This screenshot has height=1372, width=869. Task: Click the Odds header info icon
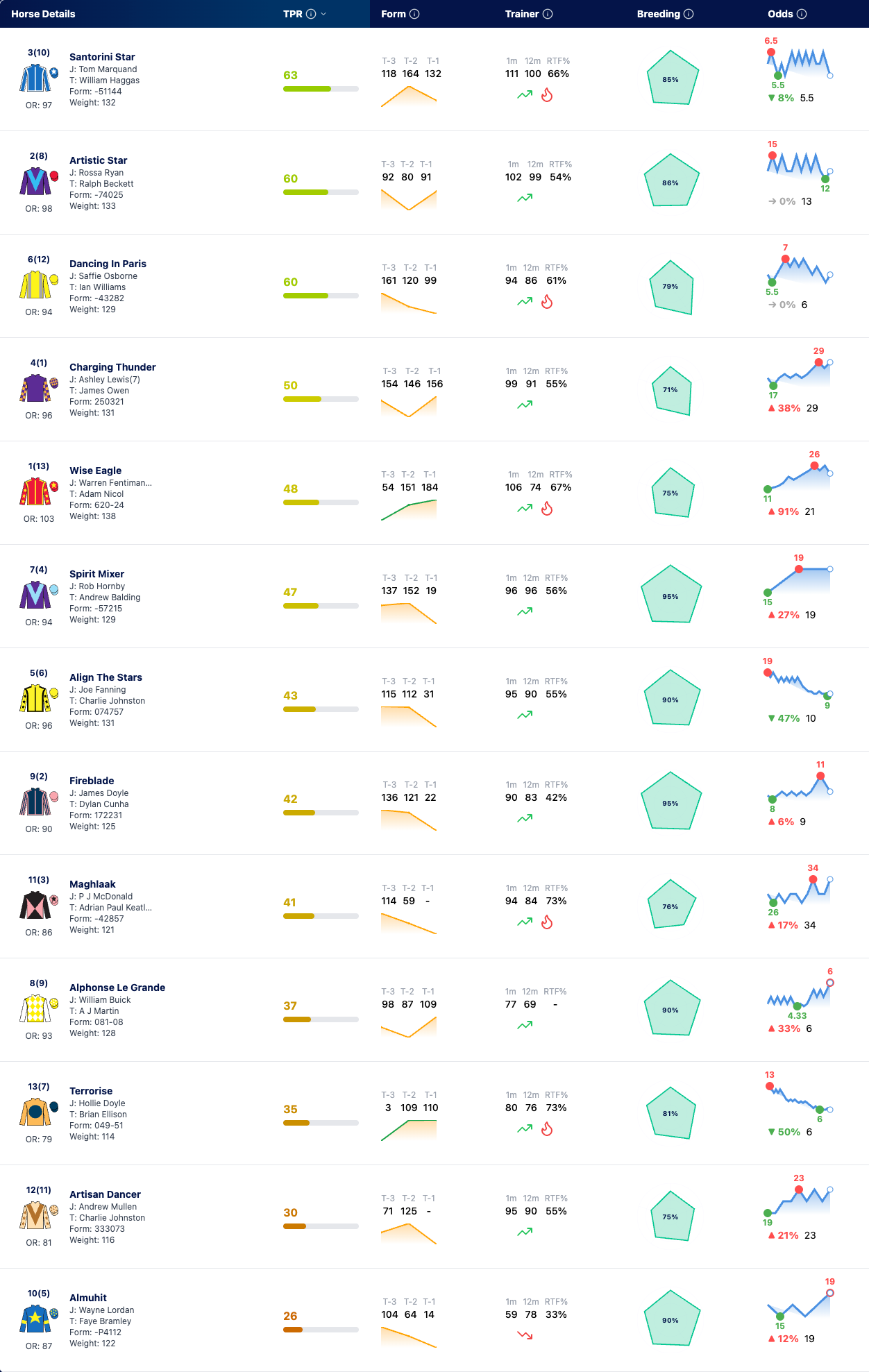(x=802, y=14)
